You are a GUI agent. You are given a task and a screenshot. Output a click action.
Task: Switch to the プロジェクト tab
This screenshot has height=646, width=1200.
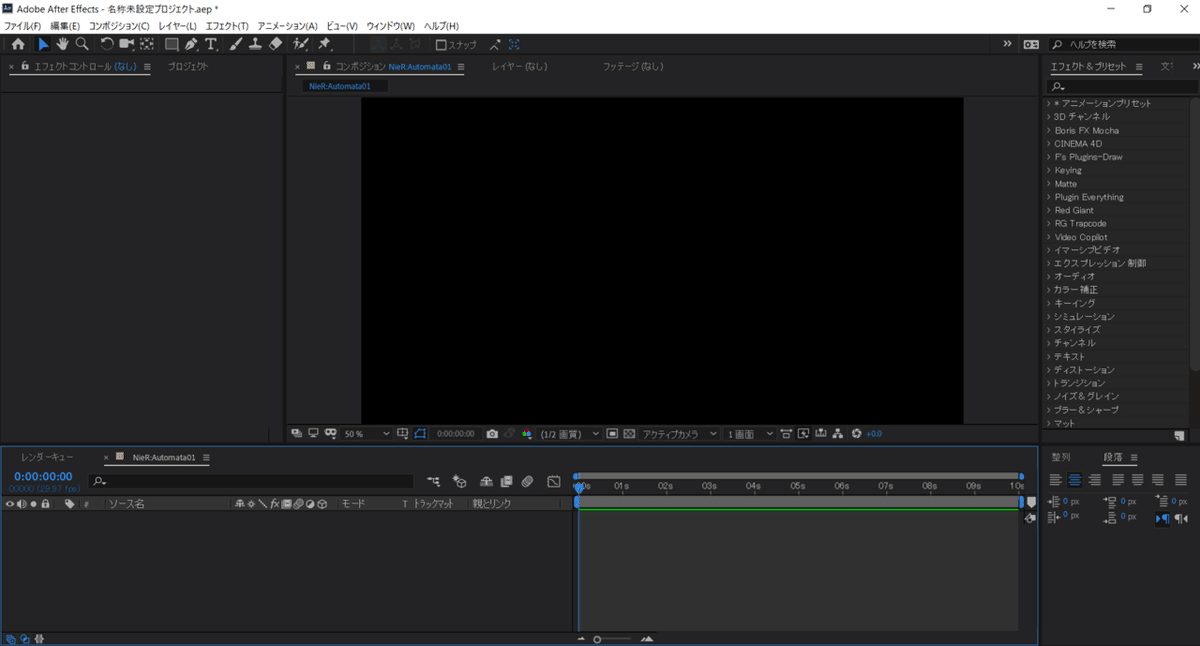point(188,66)
